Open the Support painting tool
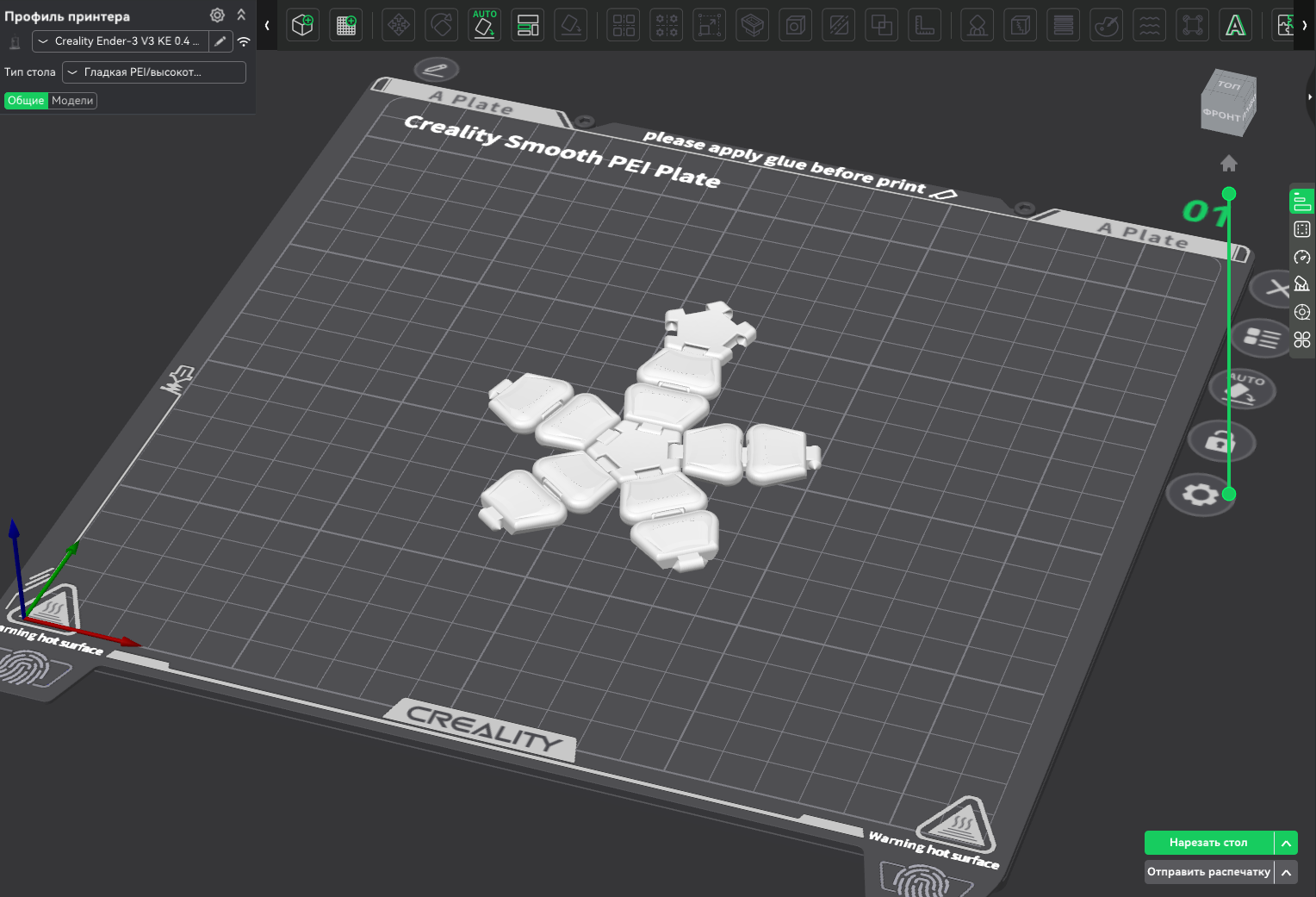The height and width of the screenshot is (897, 1316). click(978, 25)
